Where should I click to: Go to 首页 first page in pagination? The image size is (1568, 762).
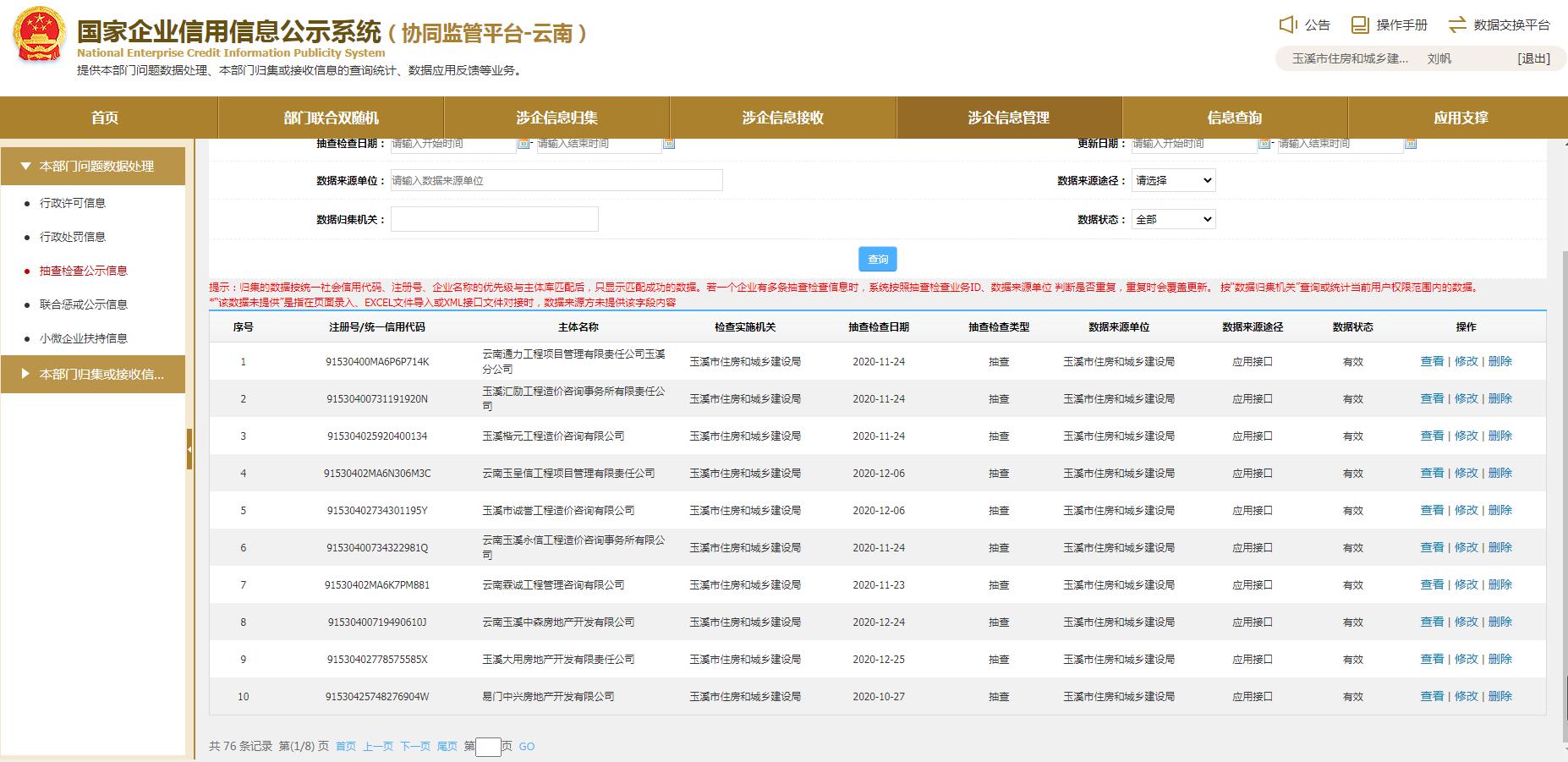[x=346, y=746]
